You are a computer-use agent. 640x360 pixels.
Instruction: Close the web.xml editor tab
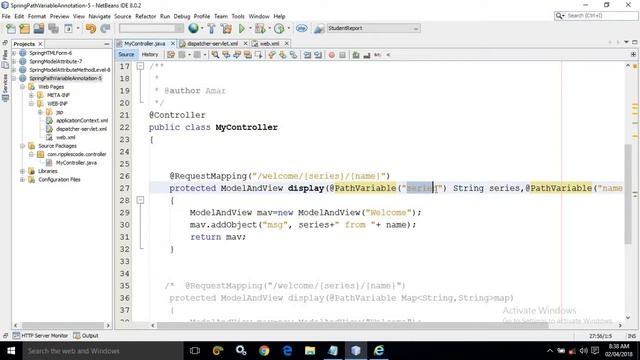point(287,43)
